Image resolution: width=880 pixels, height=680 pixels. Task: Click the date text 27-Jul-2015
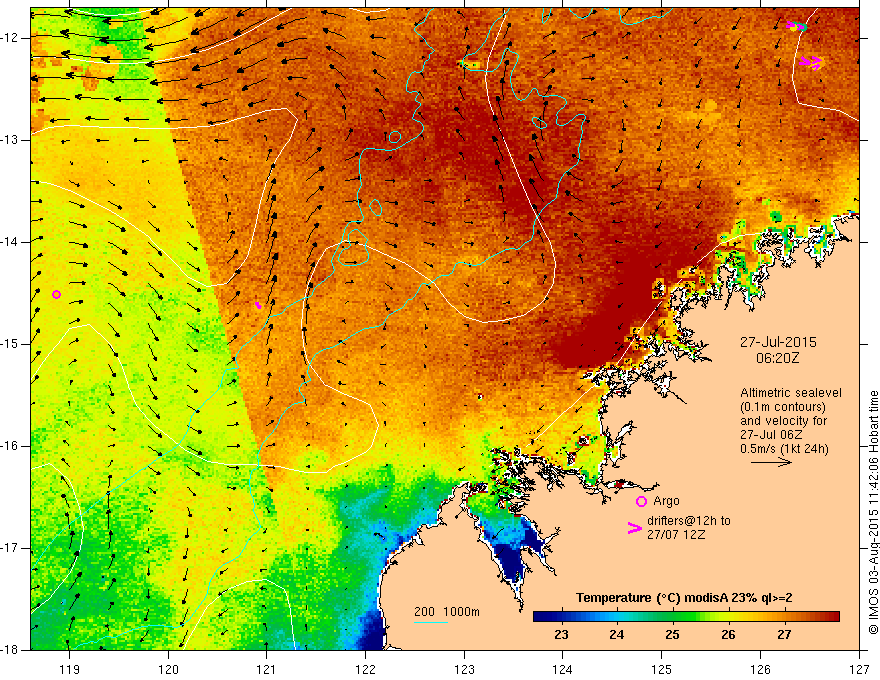(x=778, y=342)
